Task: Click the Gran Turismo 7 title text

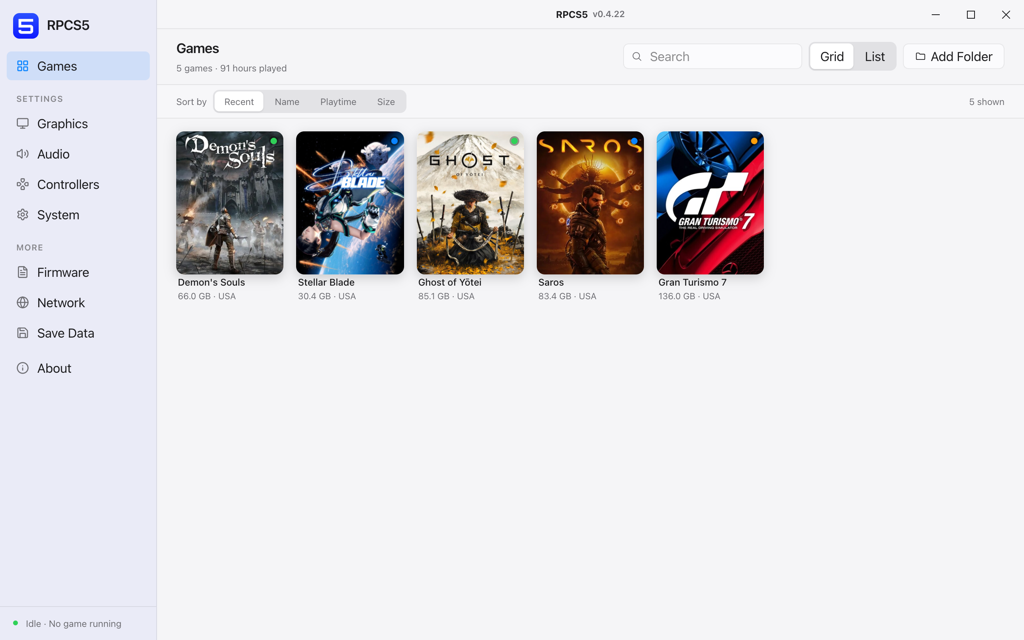Action: 692,282
